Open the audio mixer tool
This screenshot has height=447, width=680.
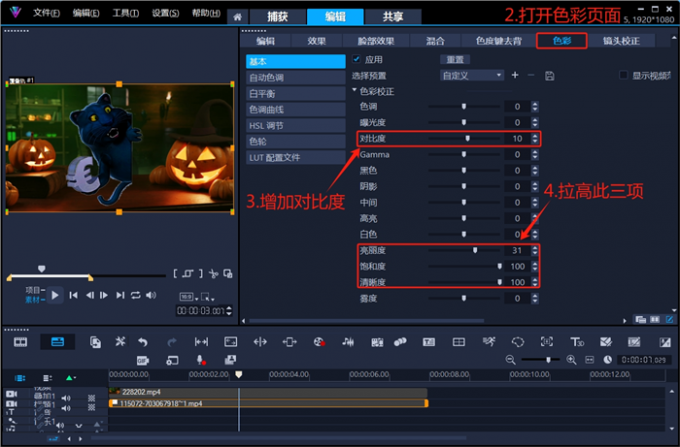point(348,342)
